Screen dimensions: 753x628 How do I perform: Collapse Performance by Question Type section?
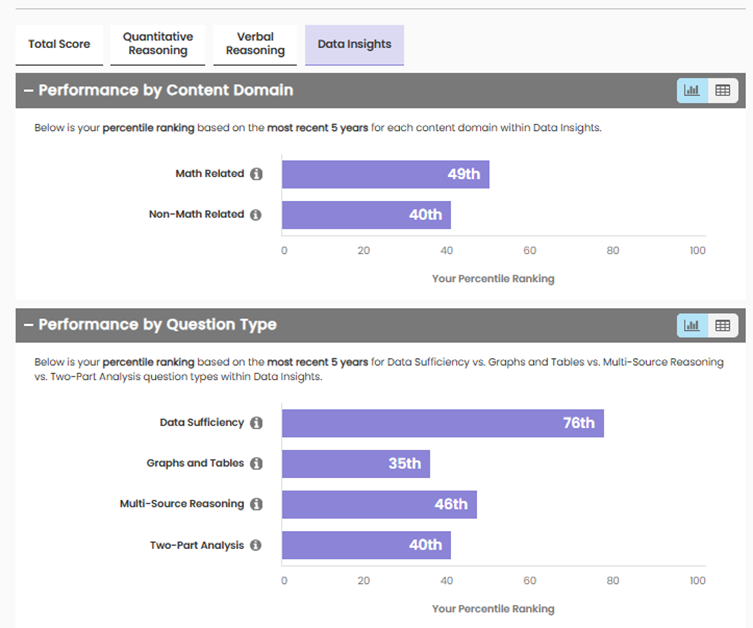point(29,325)
